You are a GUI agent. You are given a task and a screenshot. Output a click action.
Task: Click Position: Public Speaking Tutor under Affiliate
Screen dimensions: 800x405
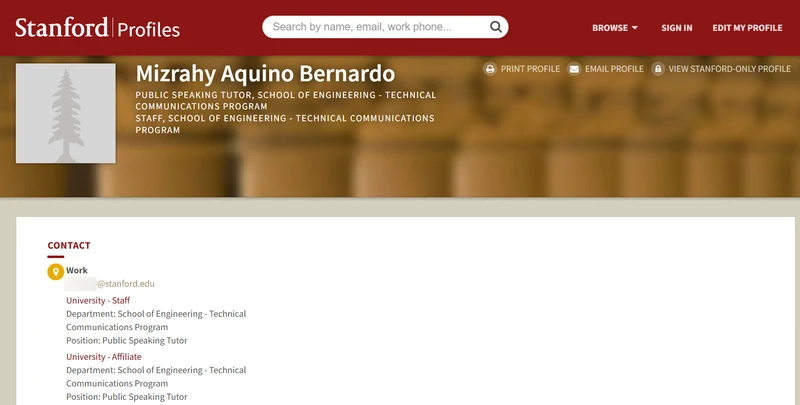(x=127, y=397)
